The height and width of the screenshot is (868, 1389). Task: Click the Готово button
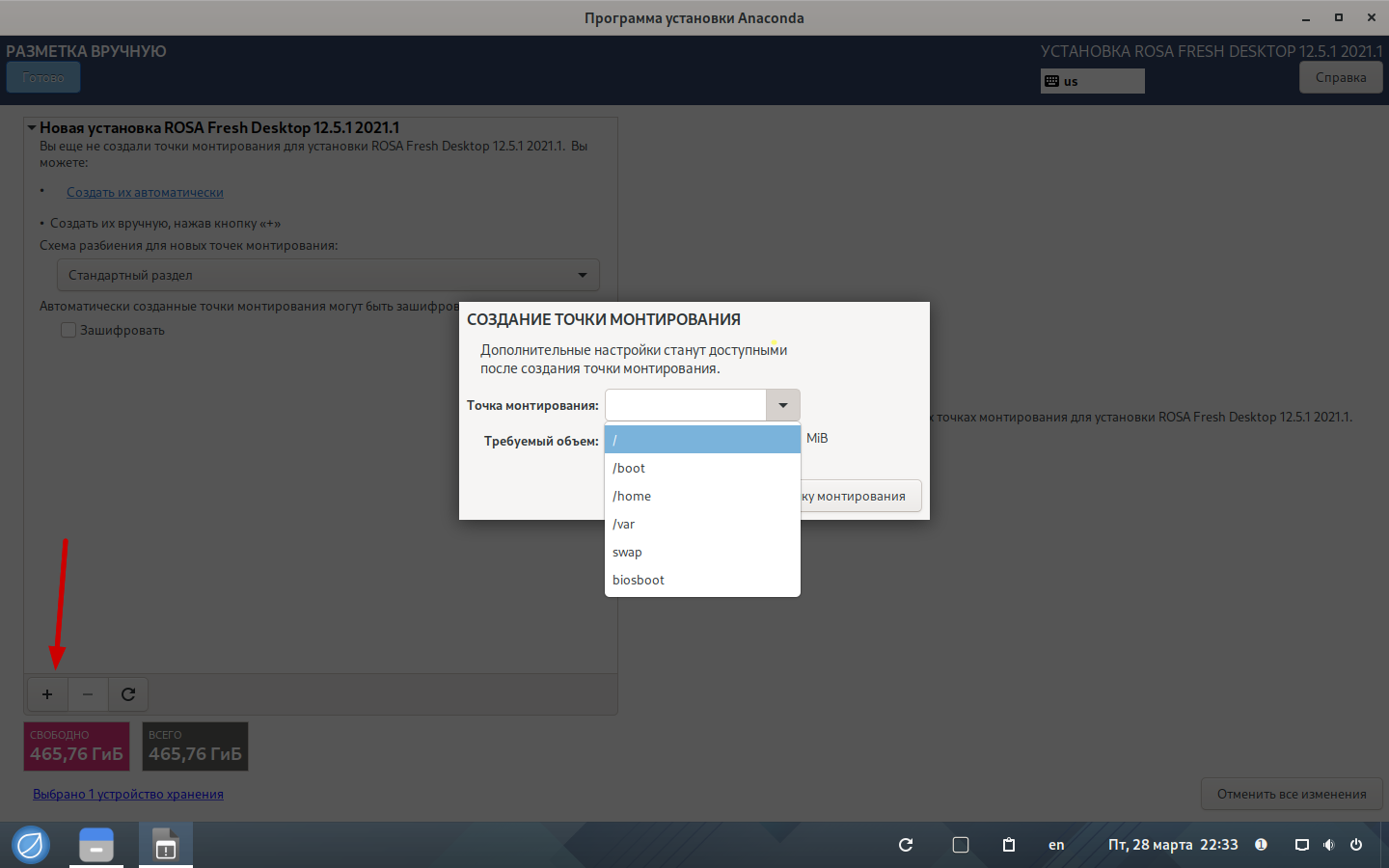point(43,77)
